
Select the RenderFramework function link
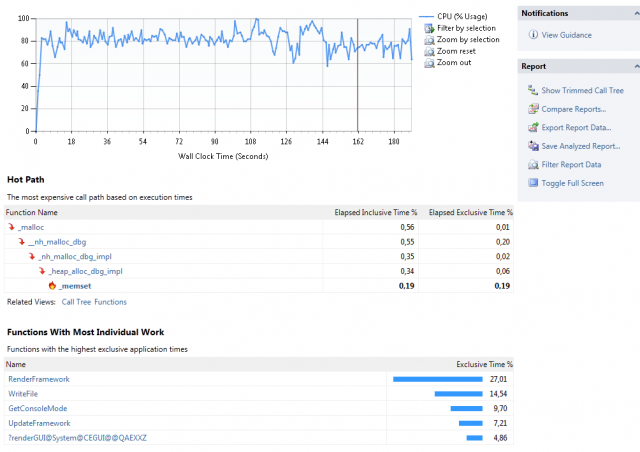click(39, 379)
